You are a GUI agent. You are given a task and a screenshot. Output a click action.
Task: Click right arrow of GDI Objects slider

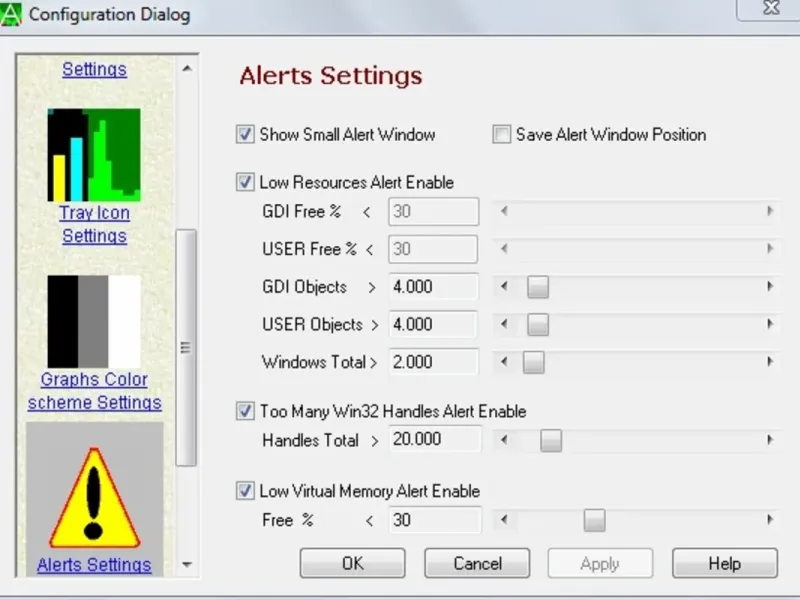tap(770, 286)
